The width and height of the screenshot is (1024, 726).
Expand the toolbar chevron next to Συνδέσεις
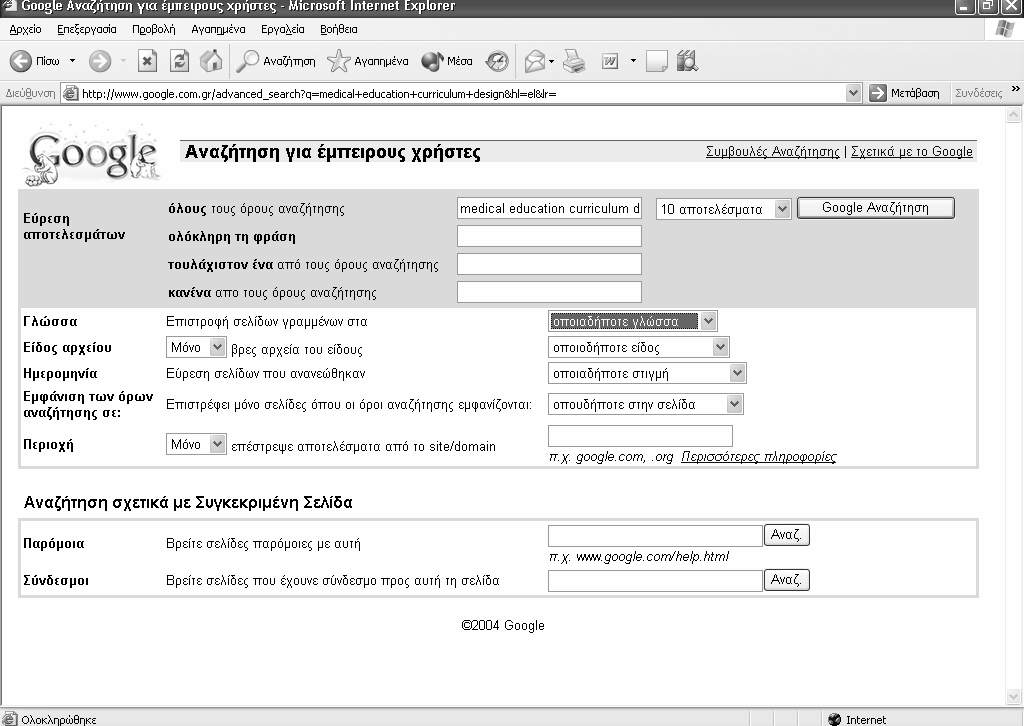[x=1015, y=89]
